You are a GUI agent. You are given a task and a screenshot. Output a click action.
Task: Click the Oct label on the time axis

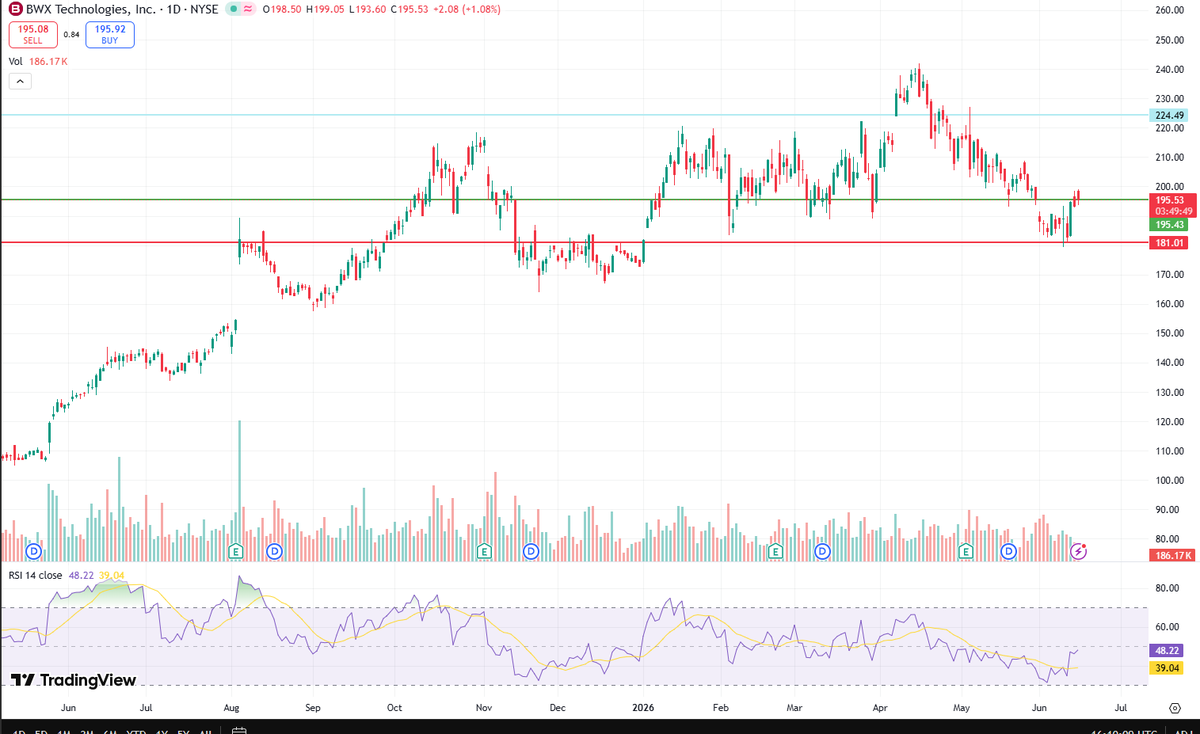point(395,707)
